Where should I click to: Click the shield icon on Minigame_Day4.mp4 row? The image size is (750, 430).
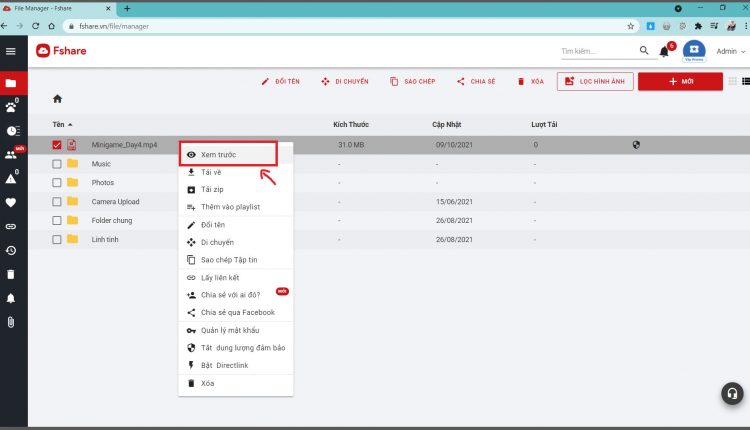(x=636, y=145)
